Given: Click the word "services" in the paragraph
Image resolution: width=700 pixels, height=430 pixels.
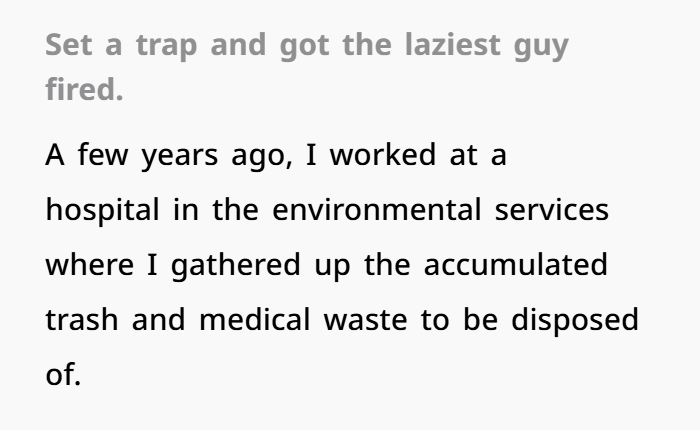Looking at the screenshot, I should (x=552, y=209).
